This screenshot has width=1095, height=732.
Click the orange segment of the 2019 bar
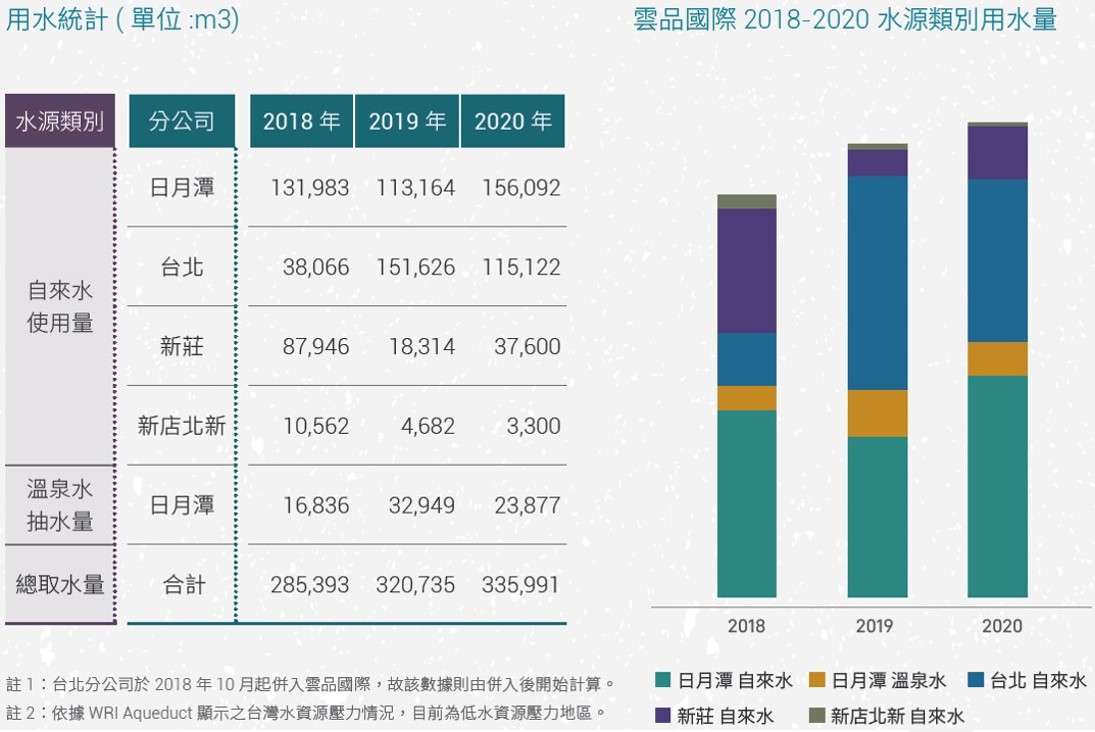pos(877,413)
